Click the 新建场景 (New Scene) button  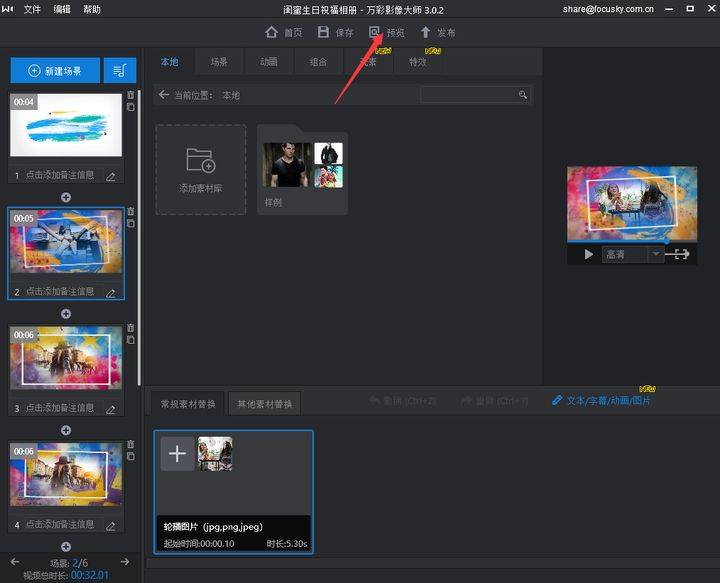(55, 70)
